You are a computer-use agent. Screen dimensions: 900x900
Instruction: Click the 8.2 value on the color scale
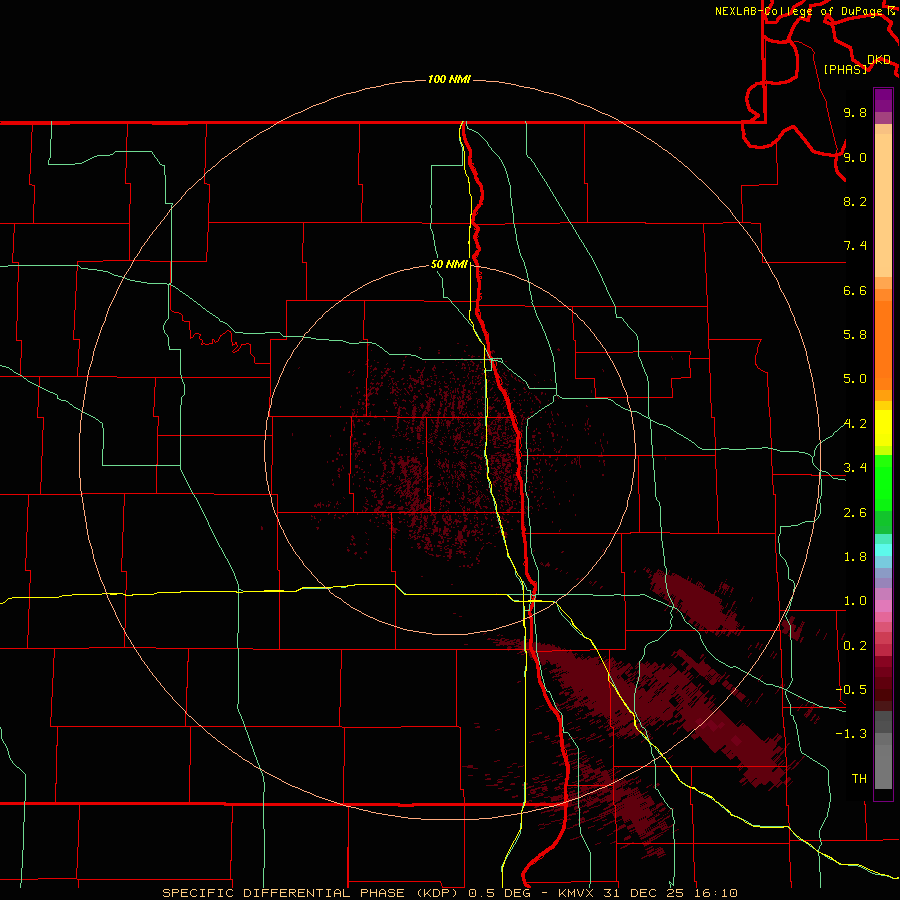point(855,201)
